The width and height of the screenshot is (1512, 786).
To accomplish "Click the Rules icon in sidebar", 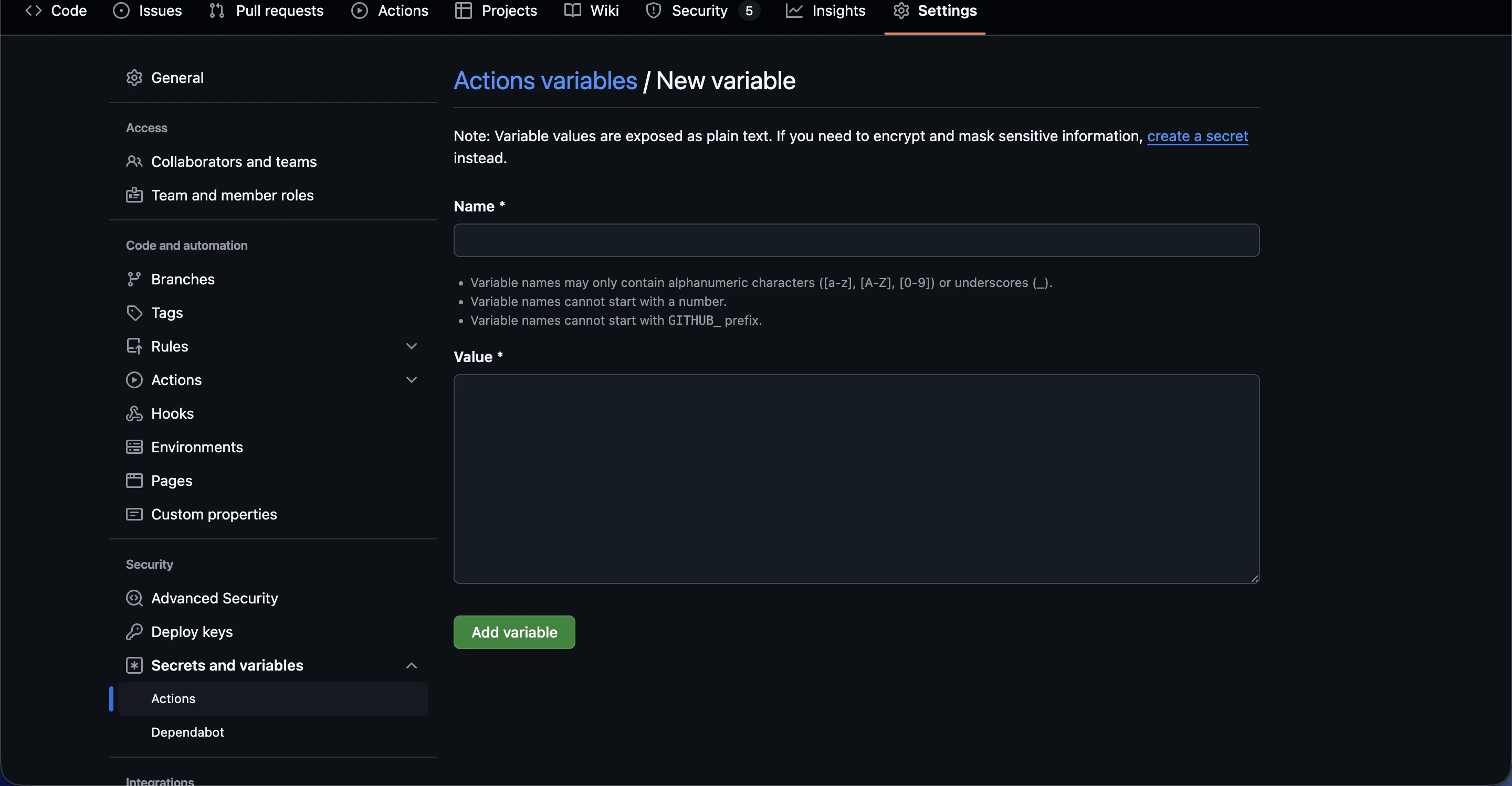I will (x=134, y=346).
